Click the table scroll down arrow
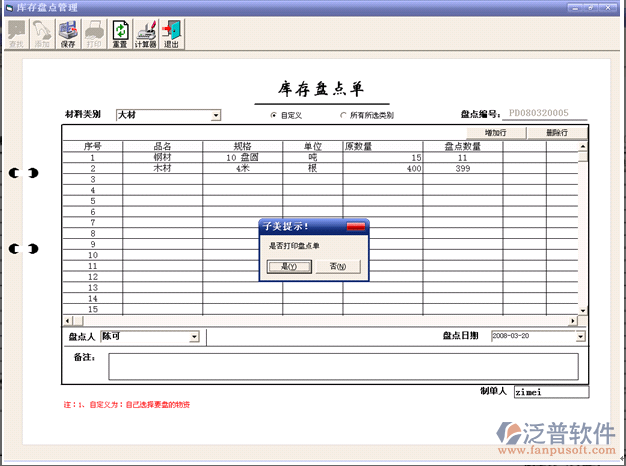This screenshot has height=466, width=626. pos(583,310)
